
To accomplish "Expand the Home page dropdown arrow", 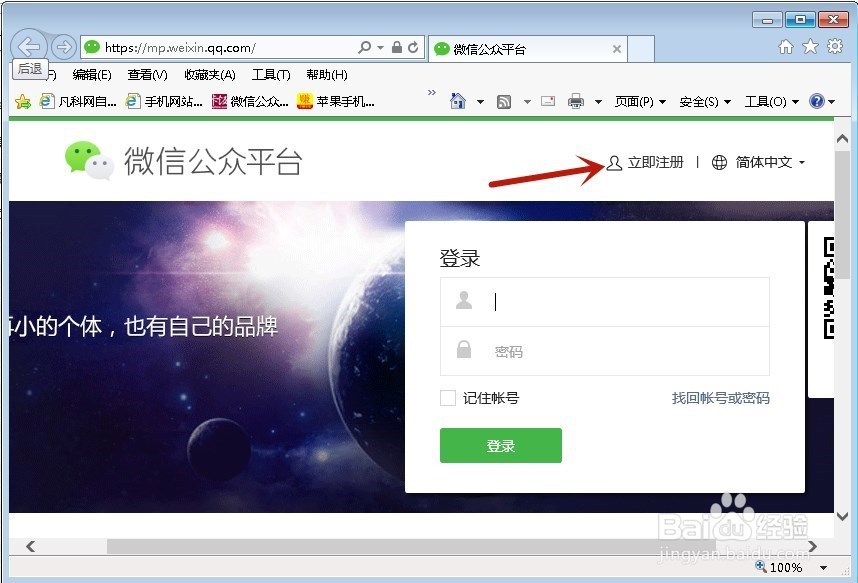I will pos(480,102).
